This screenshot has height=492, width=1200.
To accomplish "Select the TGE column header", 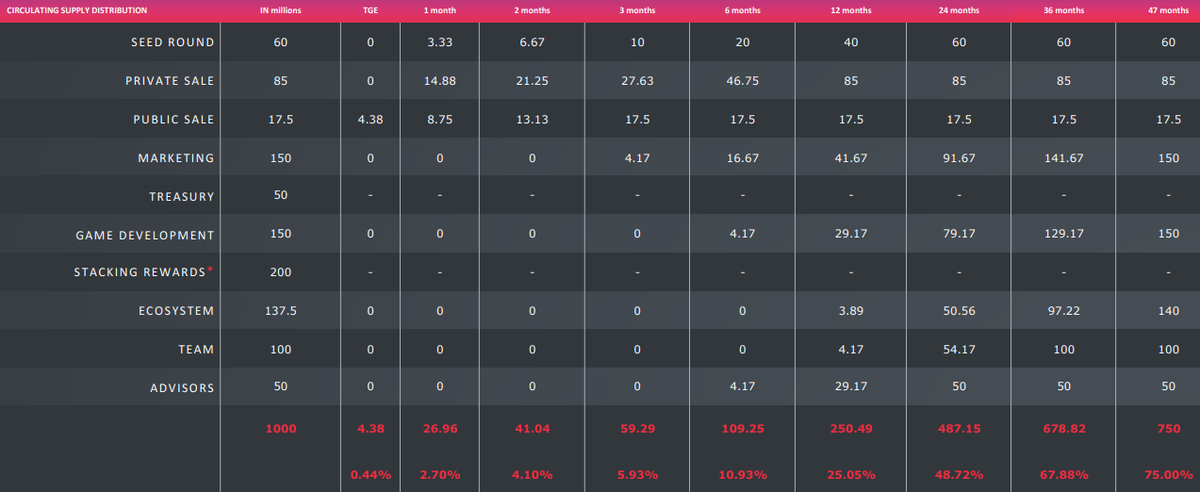I will [x=370, y=10].
